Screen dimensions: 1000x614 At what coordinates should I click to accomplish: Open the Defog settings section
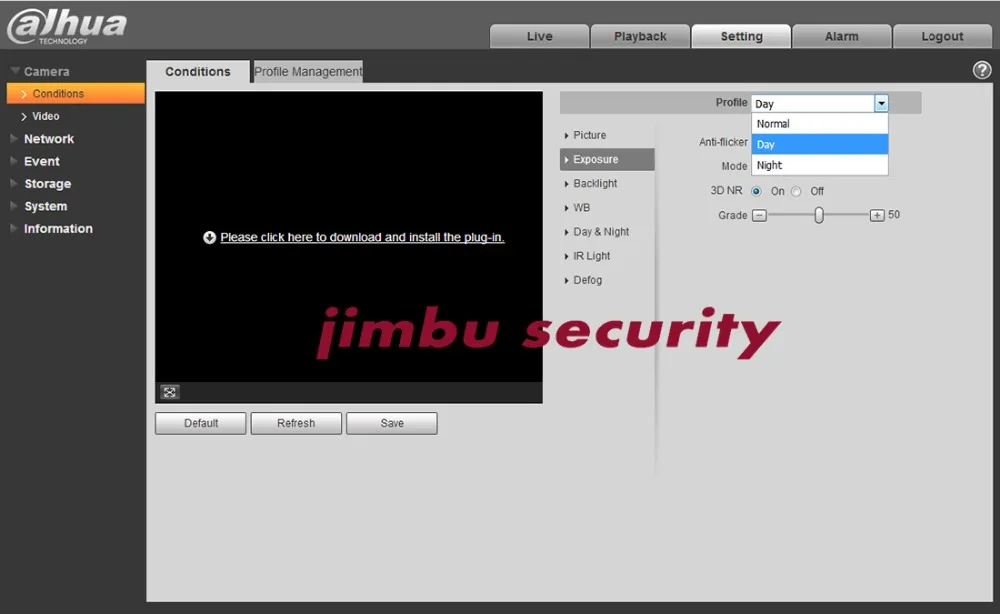click(607, 280)
